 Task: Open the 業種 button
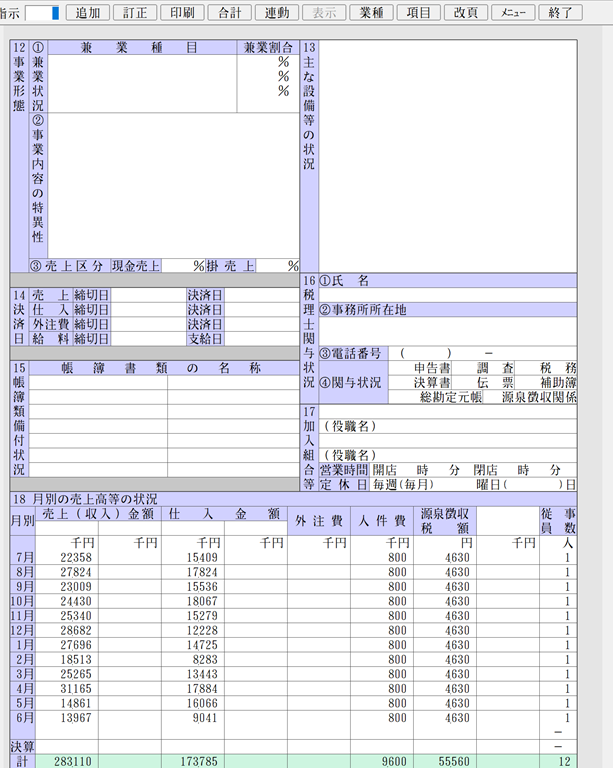click(x=371, y=13)
